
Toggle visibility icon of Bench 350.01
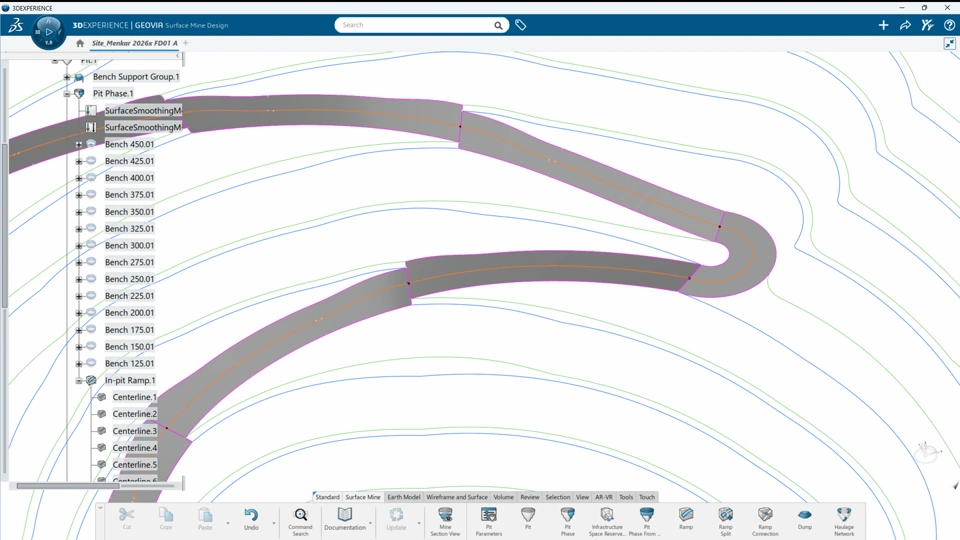coord(91,211)
